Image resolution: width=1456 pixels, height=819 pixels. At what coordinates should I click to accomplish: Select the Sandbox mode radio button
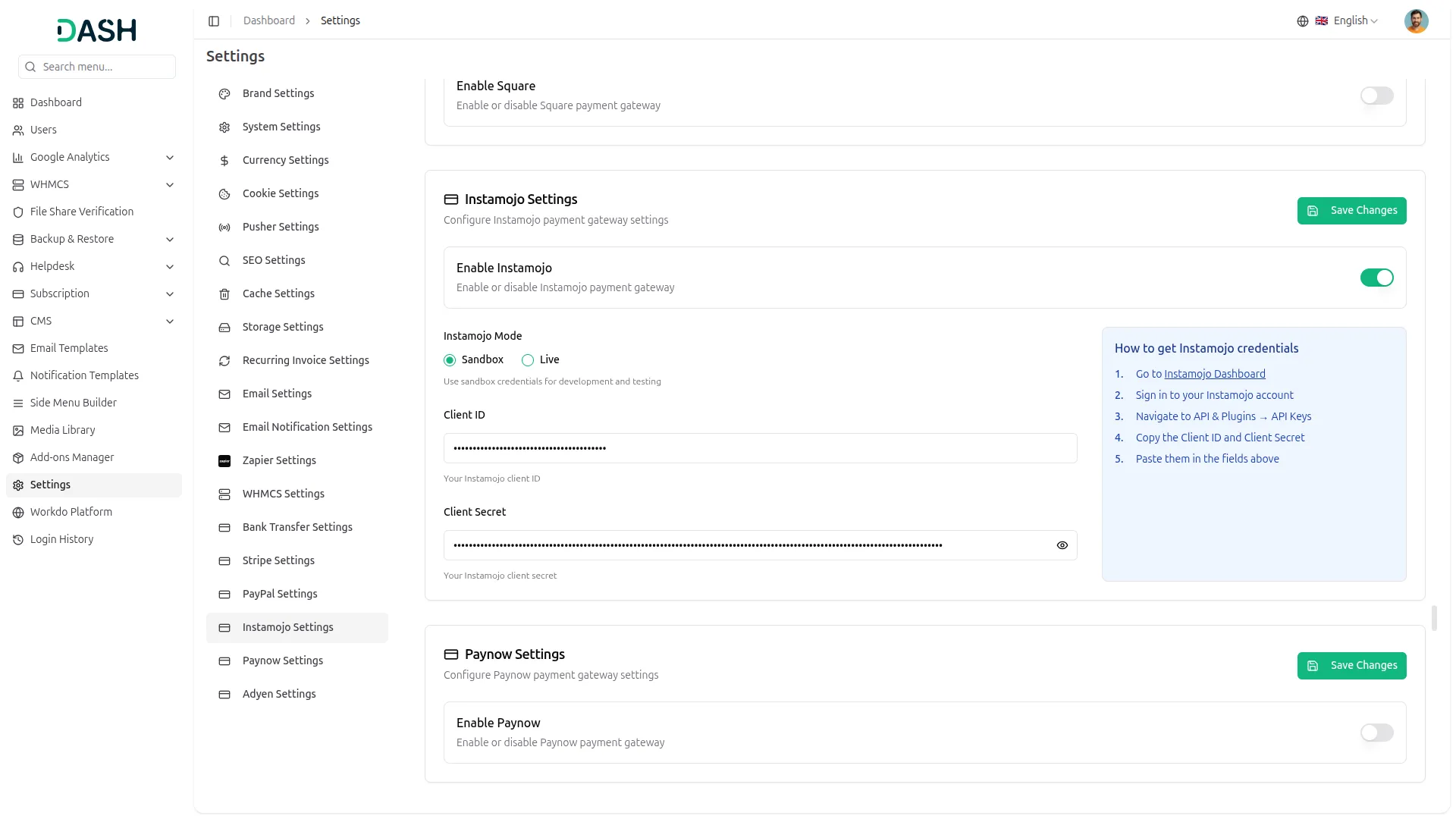coord(450,360)
